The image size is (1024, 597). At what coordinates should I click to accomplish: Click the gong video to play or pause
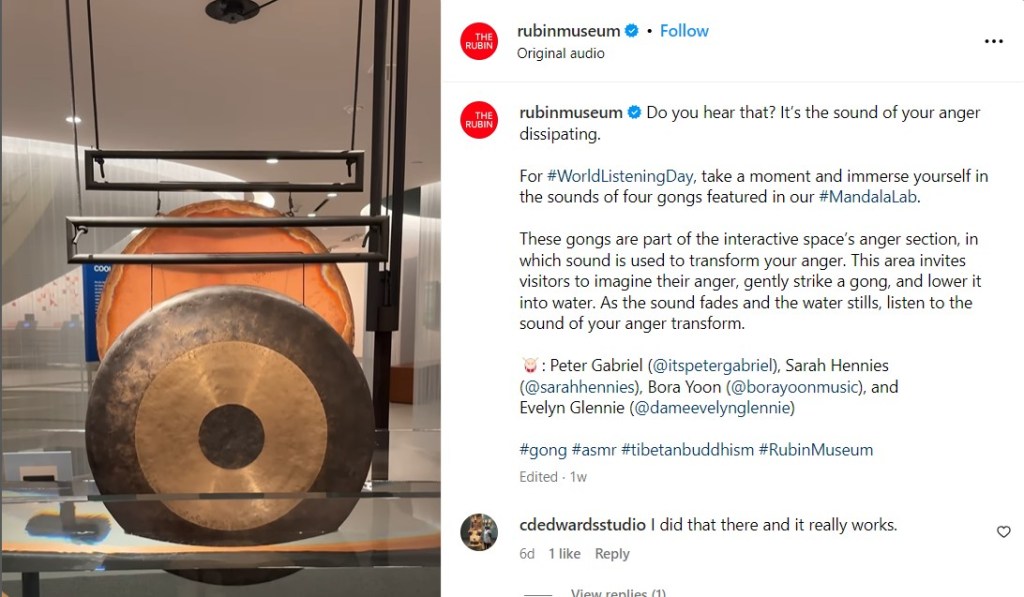[x=221, y=298]
